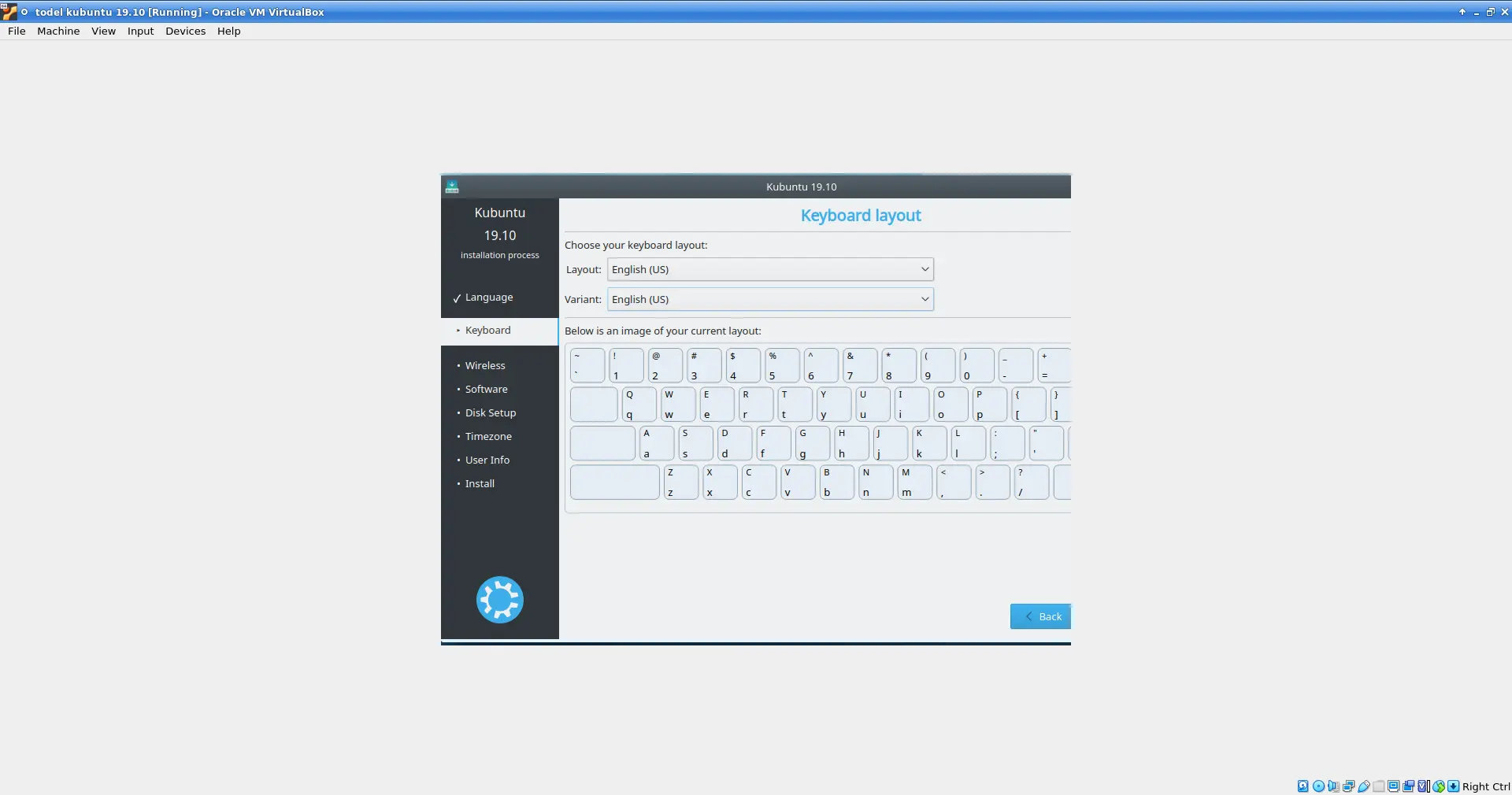Image resolution: width=1512 pixels, height=795 pixels.
Task: Click the USB devices status icon
Action: [x=1364, y=786]
